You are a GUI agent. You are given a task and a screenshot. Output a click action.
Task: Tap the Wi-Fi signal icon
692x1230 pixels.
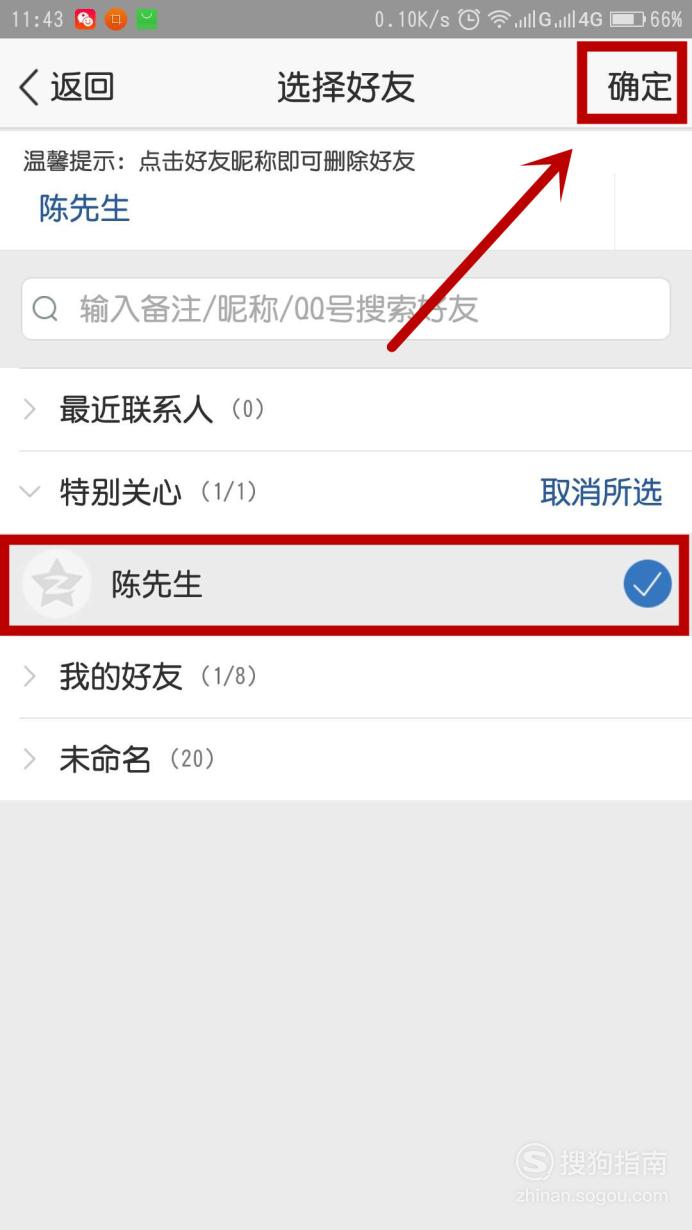(499, 19)
